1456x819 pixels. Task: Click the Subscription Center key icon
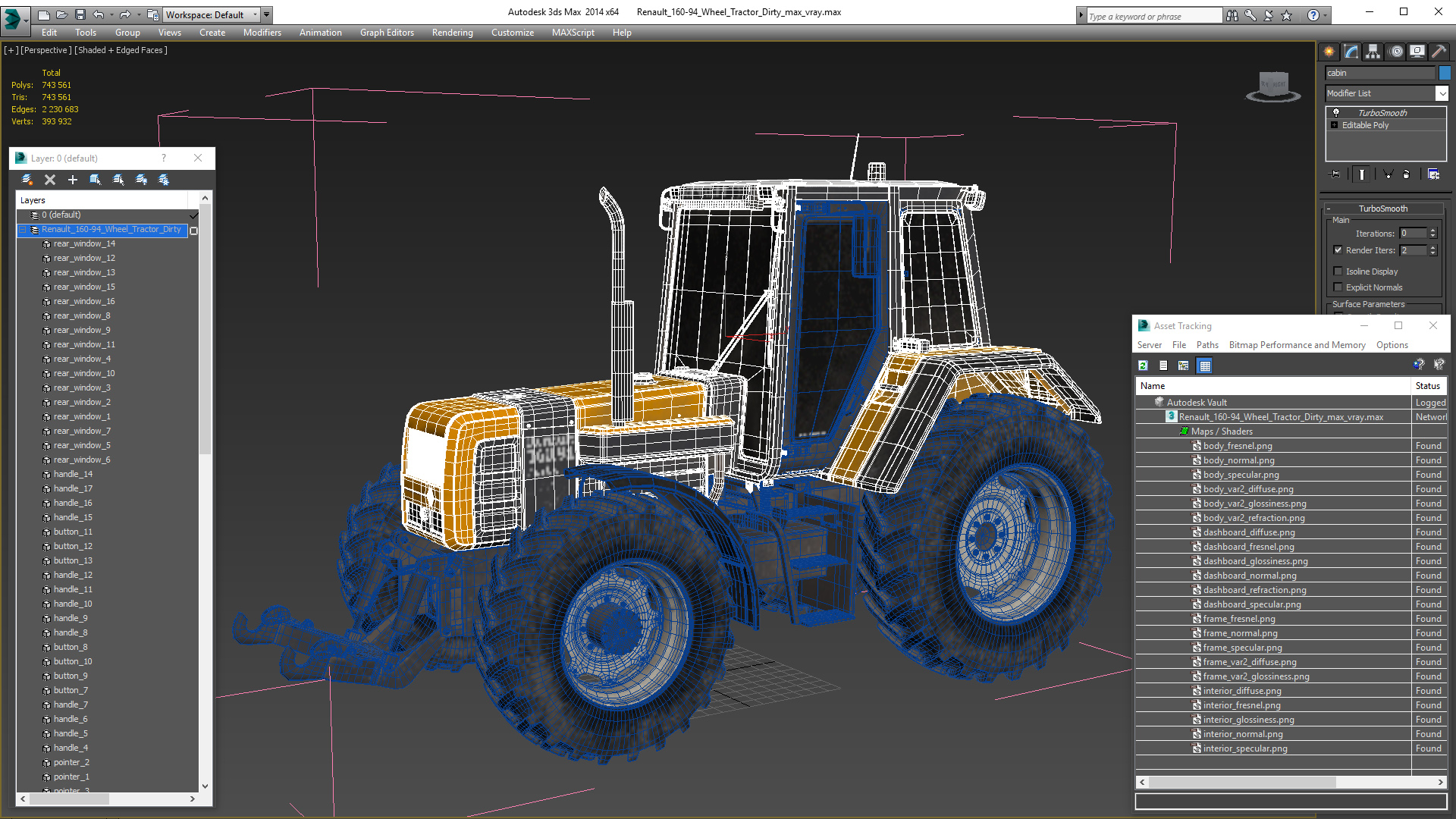click(x=1250, y=15)
